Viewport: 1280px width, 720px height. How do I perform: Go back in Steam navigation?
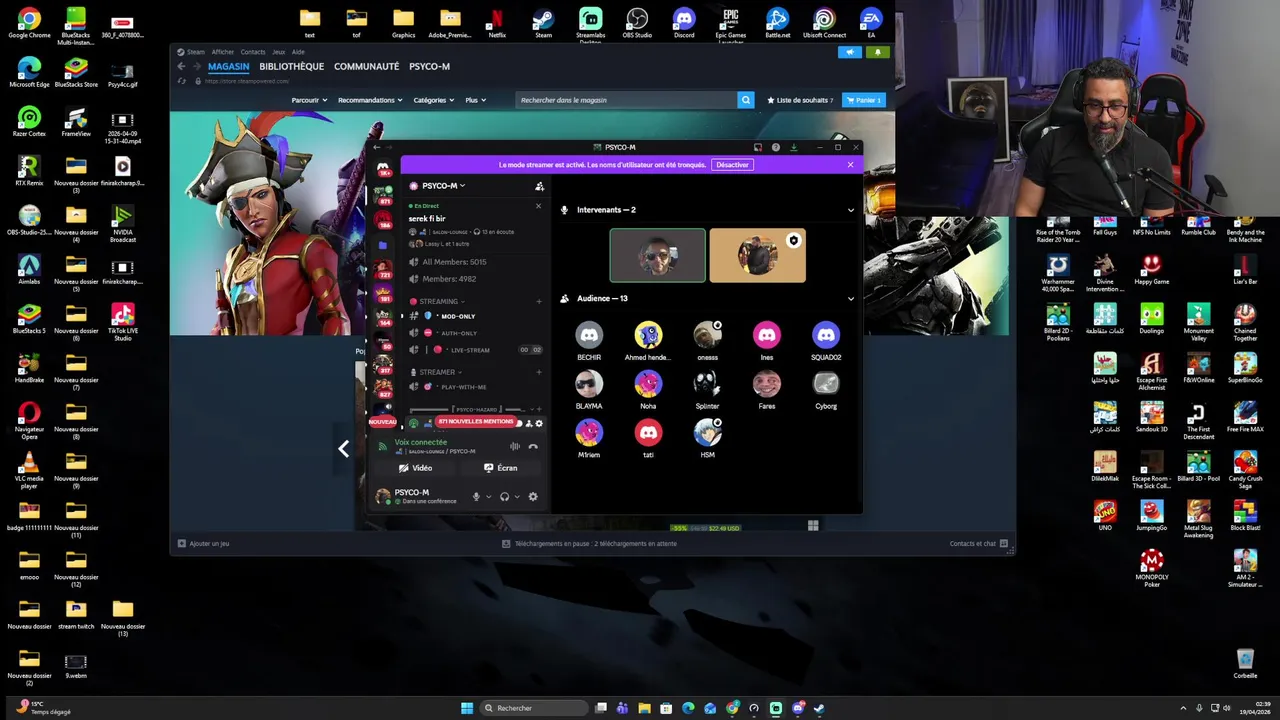(181, 66)
